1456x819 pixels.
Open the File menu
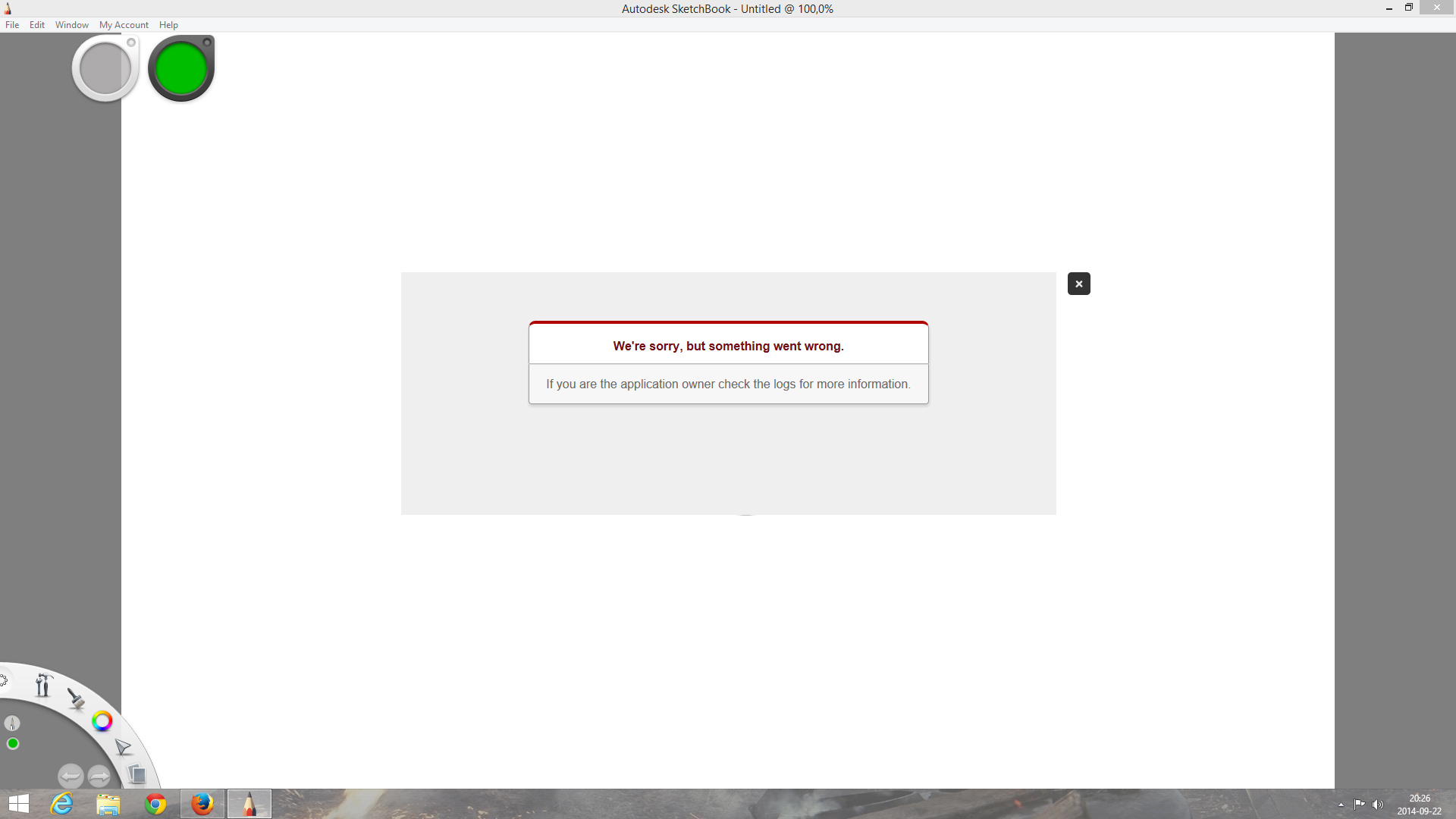12,25
